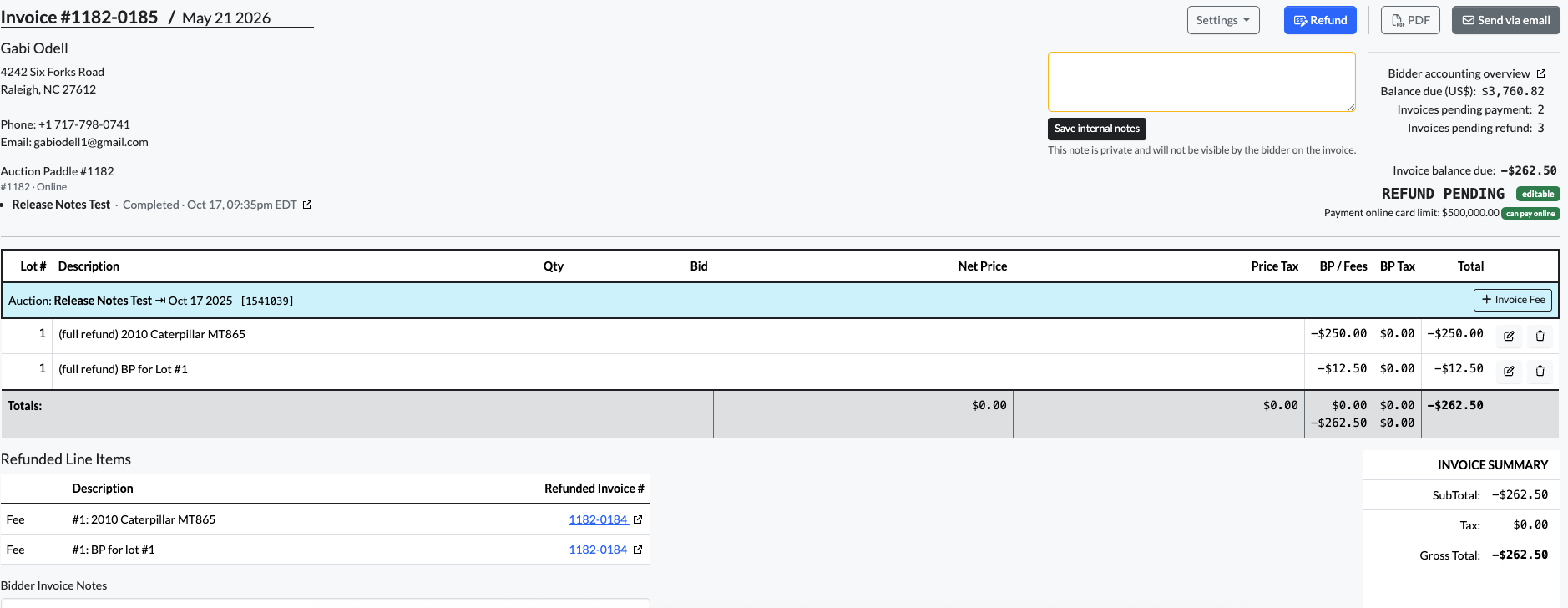Image resolution: width=1568 pixels, height=608 pixels.
Task: Open refunded invoice 1182-0184 for Caterpillar MT865
Action: (598, 519)
